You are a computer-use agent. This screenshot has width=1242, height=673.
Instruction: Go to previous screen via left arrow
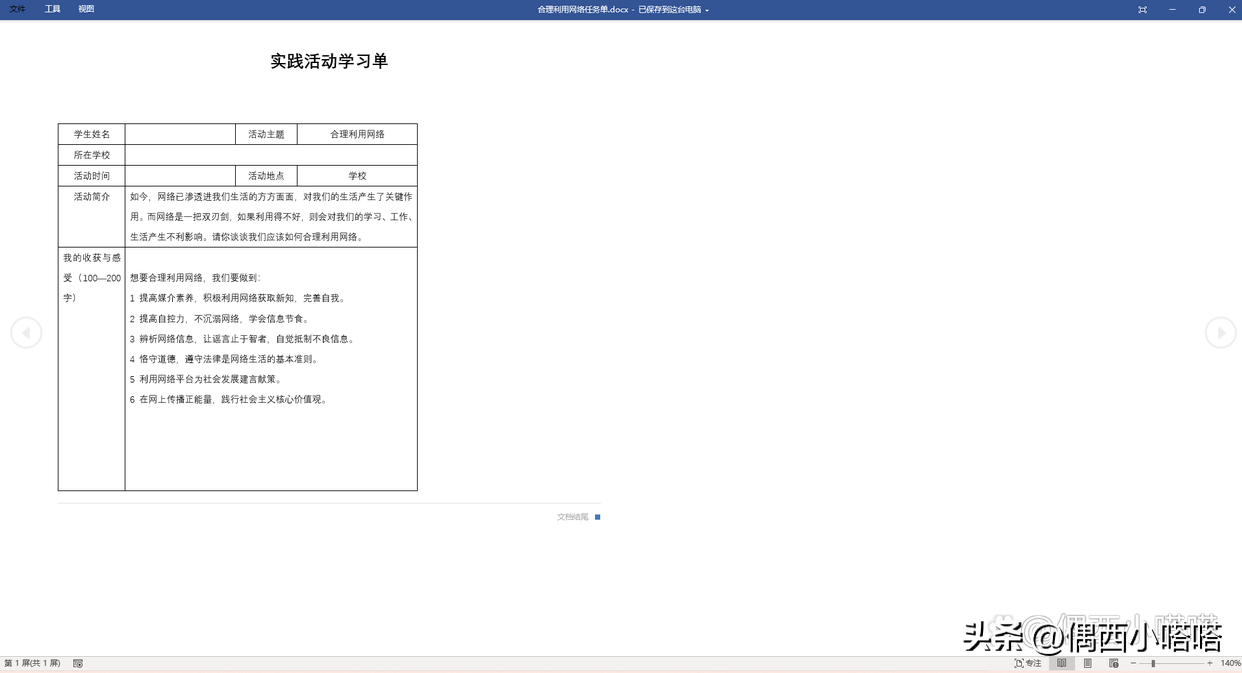[26, 333]
